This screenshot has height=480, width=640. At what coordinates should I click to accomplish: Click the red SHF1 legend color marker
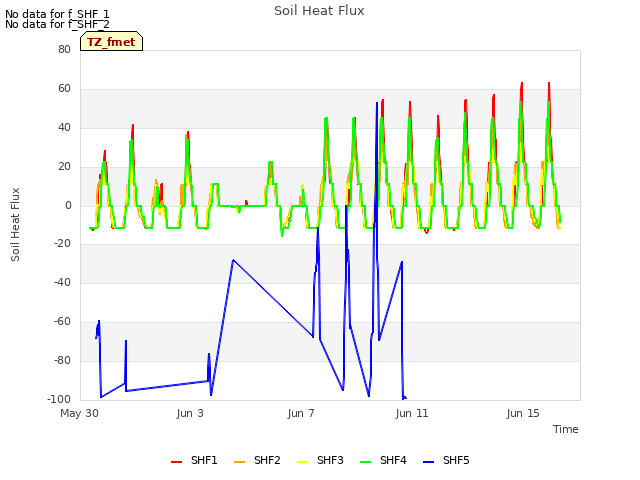point(176,462)
